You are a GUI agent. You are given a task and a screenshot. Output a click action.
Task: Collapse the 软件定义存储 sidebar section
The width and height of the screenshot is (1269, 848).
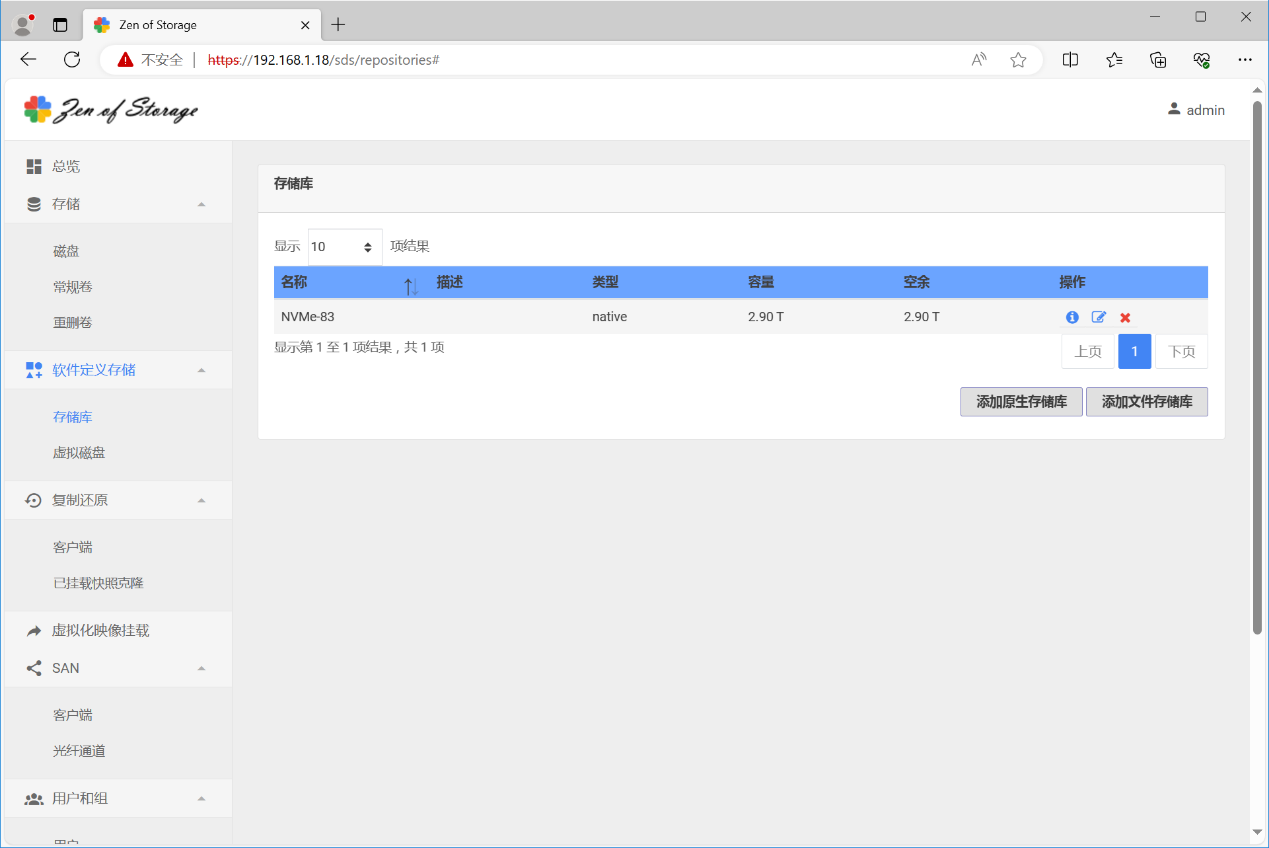coord(201,370)
